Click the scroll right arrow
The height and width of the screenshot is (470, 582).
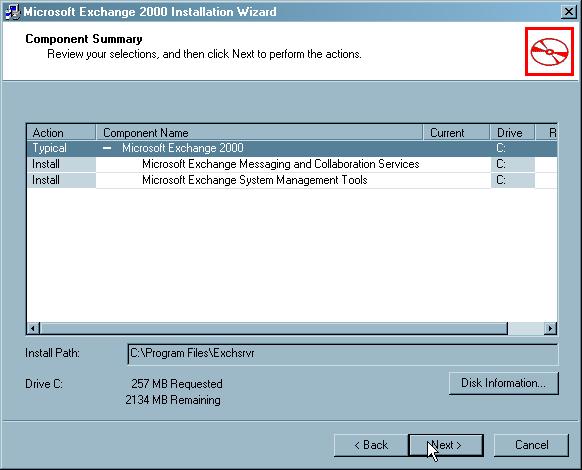click(x=550, y=328)
